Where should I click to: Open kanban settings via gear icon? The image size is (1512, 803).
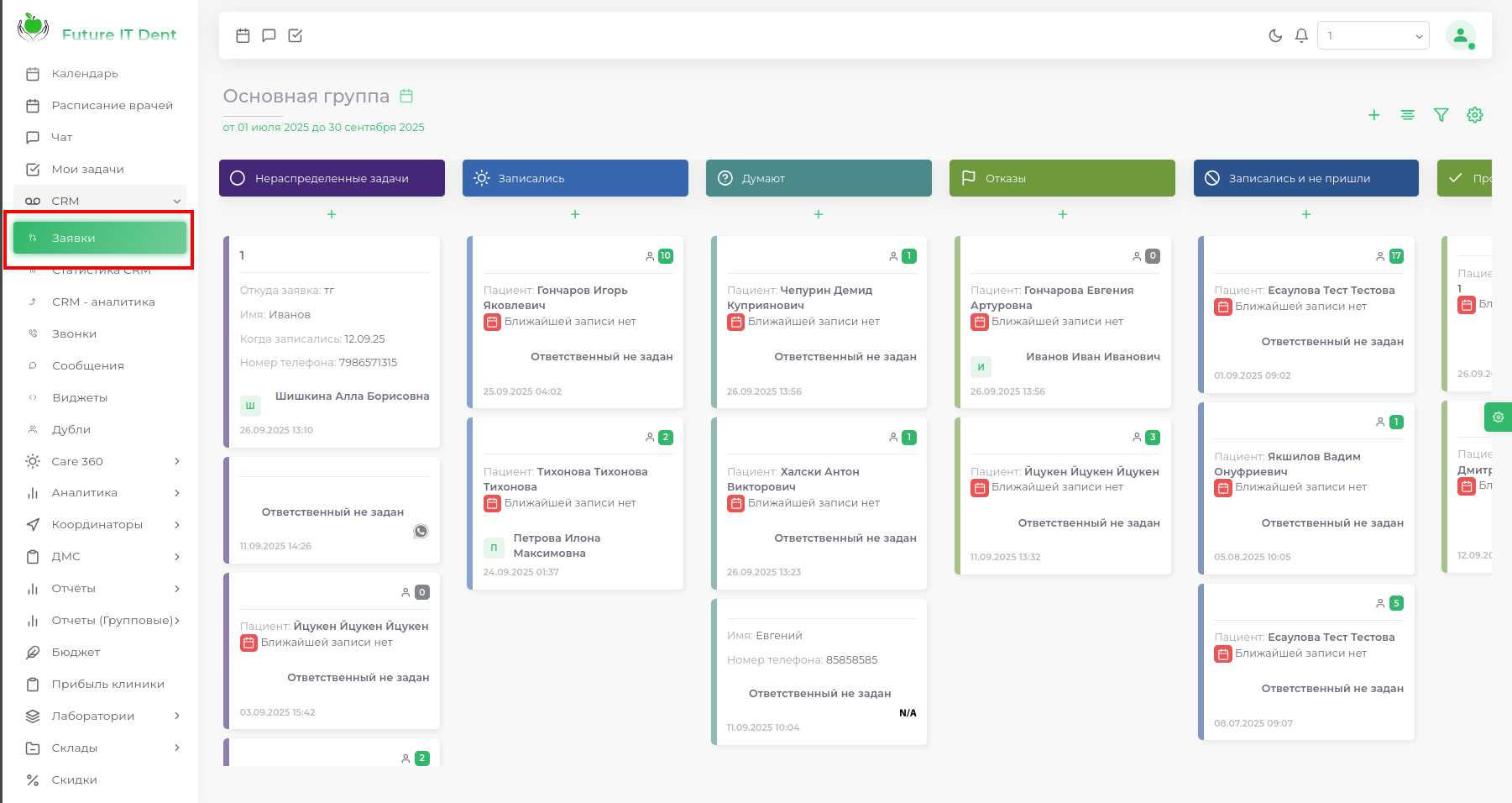coord(1475,115)
